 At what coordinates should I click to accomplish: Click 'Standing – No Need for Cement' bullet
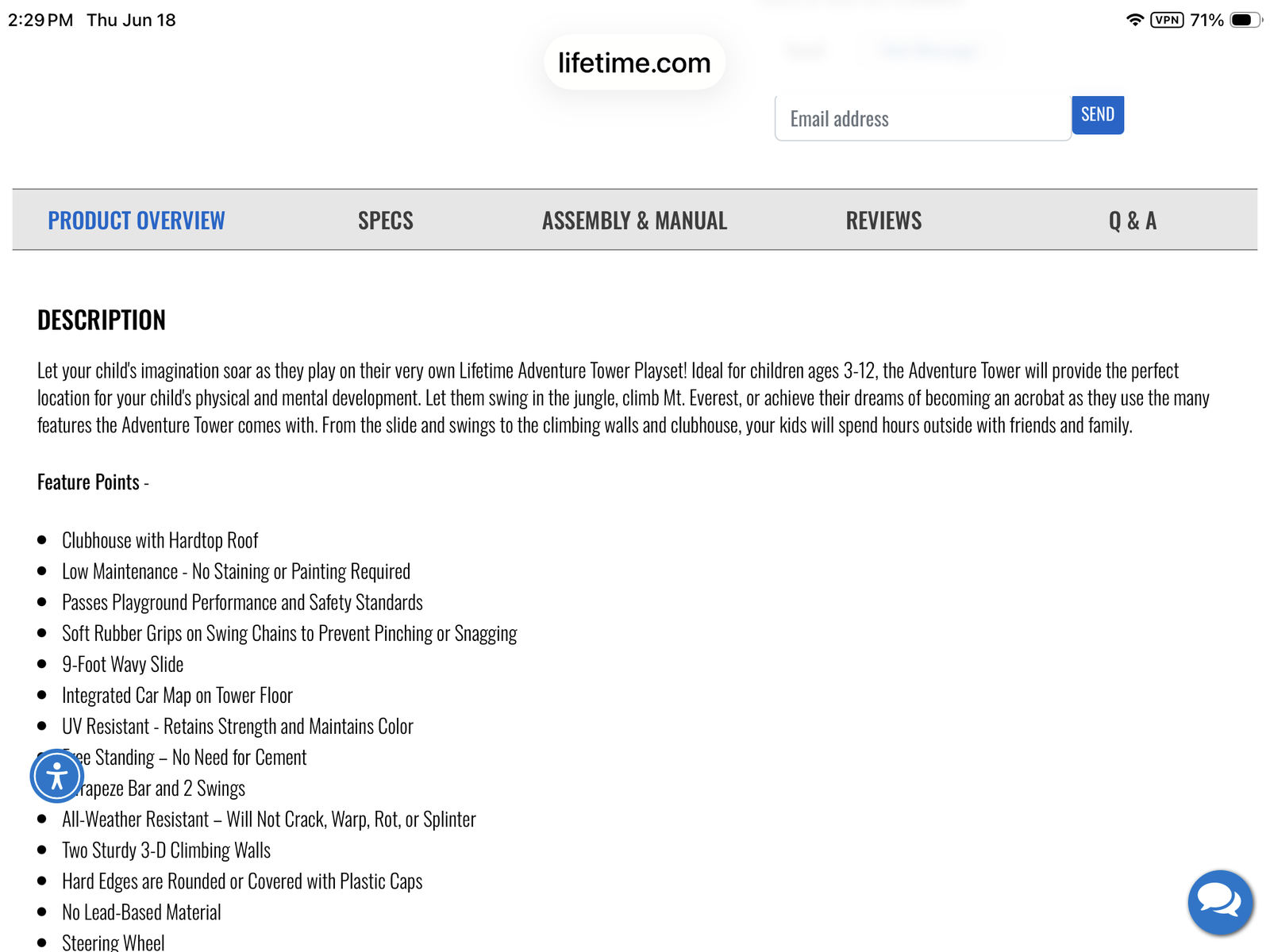point(190,757)
